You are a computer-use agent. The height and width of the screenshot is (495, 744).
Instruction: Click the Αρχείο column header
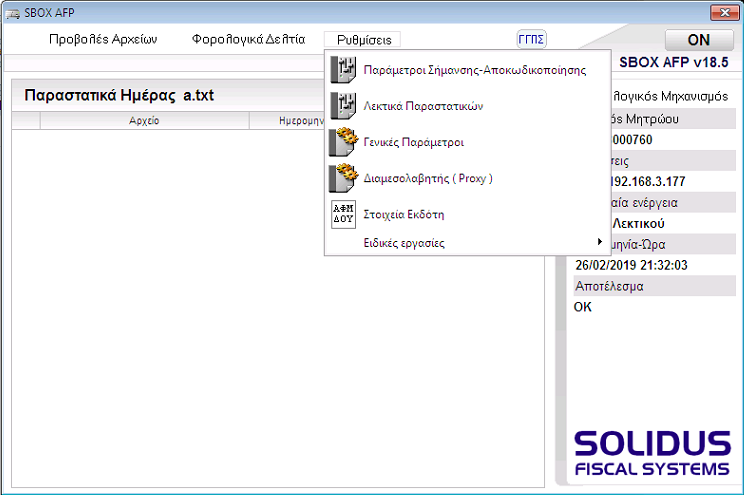[x=144, y=121]
